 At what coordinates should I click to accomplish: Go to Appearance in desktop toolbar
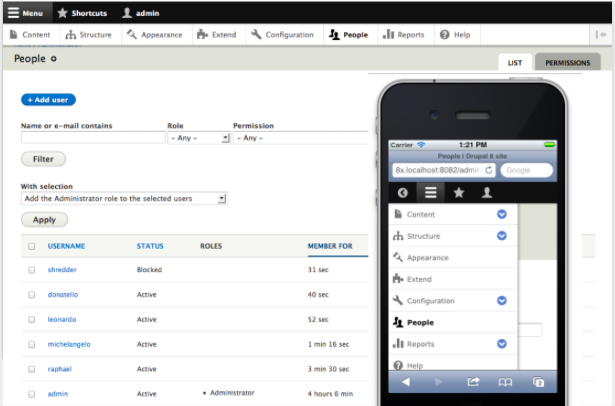tap(155, 35)
